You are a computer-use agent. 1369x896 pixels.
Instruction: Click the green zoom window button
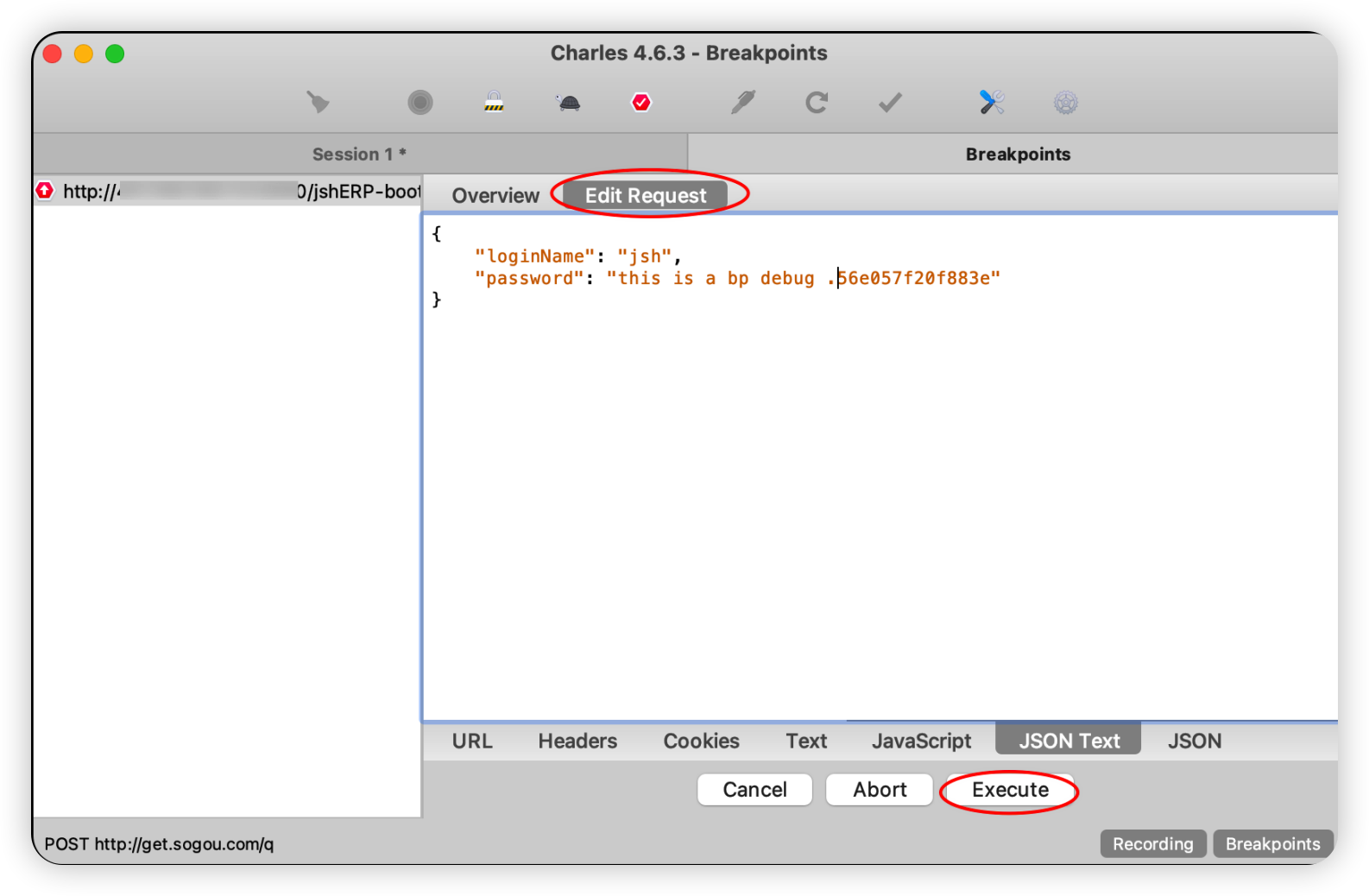click(115, 54)
